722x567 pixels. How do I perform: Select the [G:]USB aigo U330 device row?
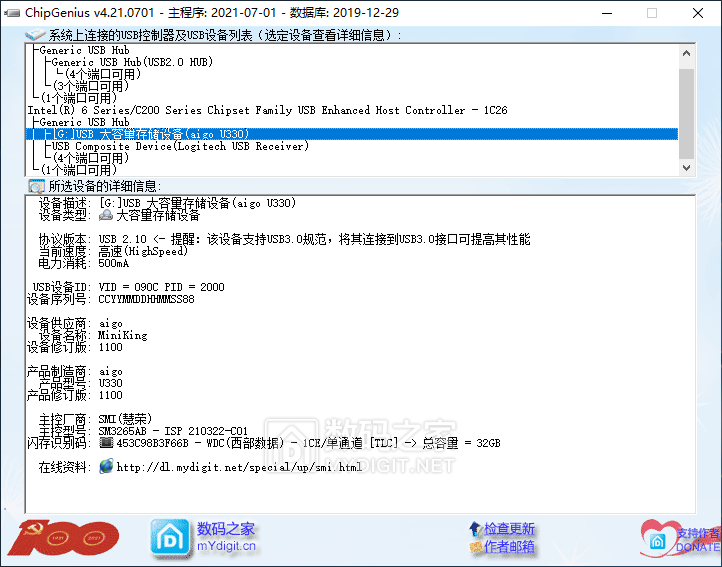click(352, 134)
